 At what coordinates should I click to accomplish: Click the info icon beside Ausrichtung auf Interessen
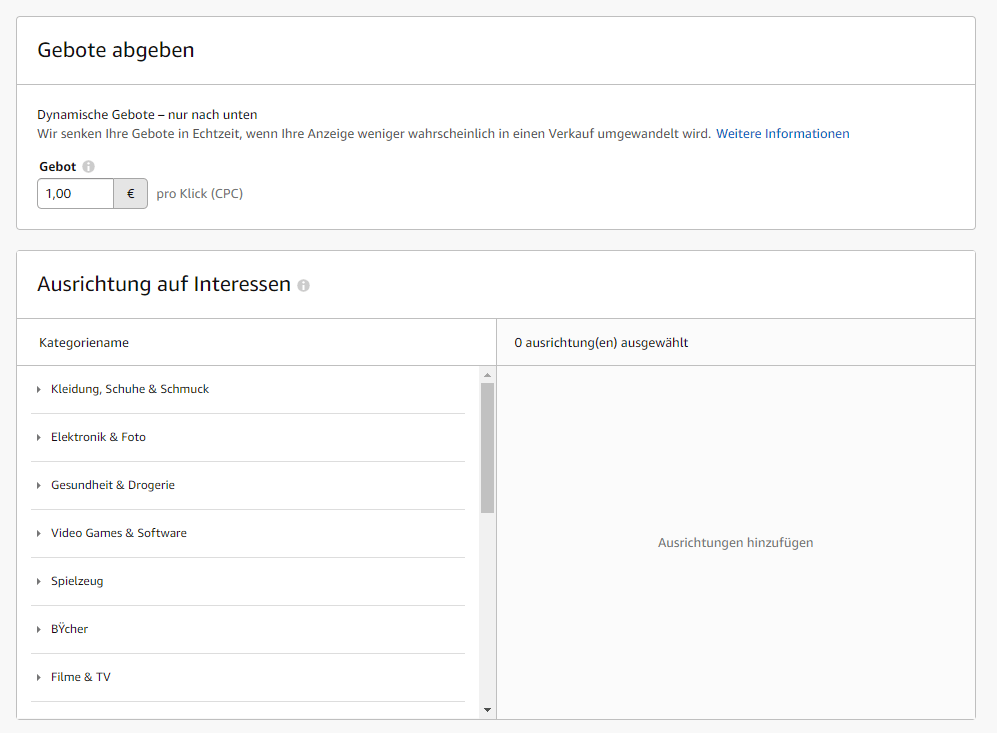303,285
